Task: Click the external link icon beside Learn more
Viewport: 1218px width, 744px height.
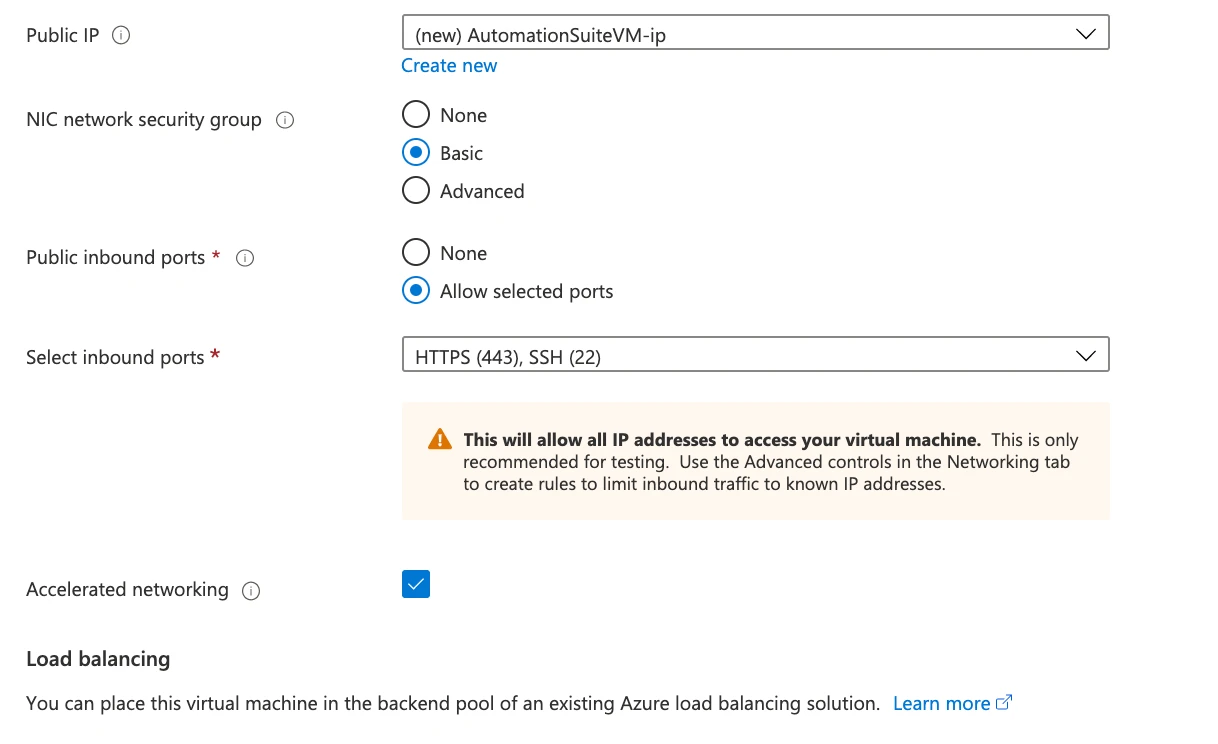Action: click(1005, 702)
